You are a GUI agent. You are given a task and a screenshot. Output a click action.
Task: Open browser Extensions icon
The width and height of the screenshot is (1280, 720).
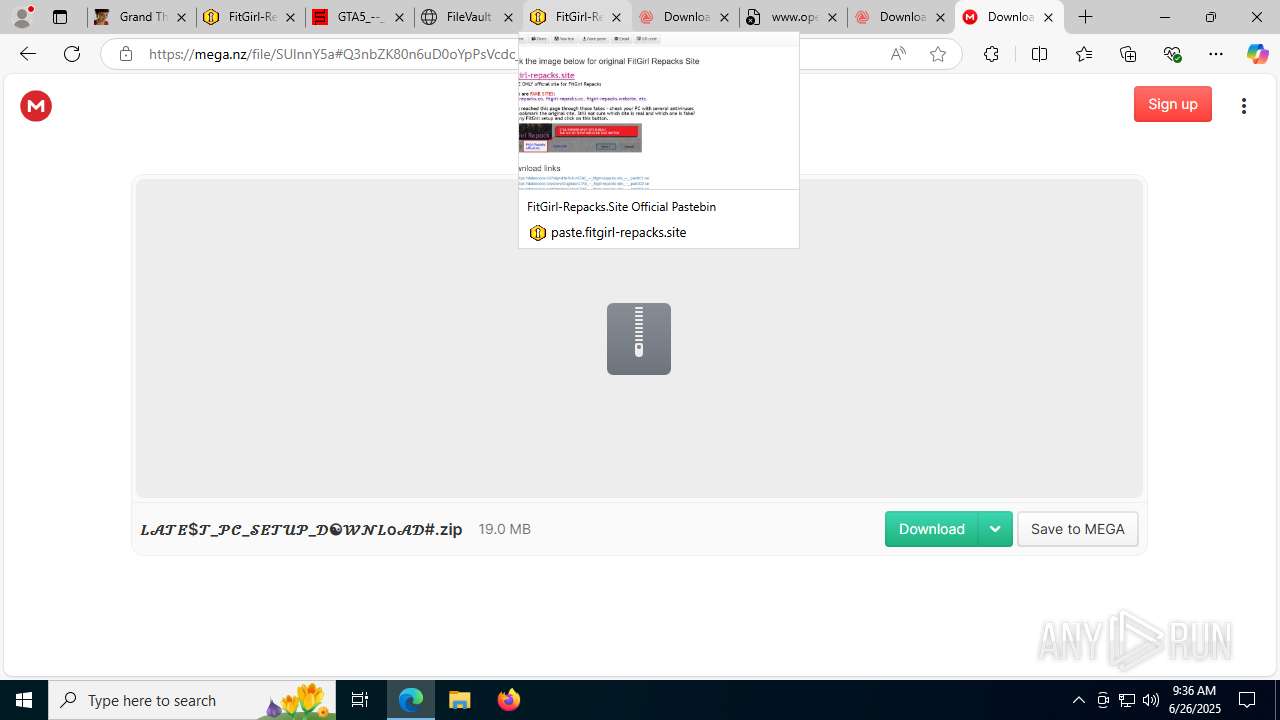tap(991, 54)
